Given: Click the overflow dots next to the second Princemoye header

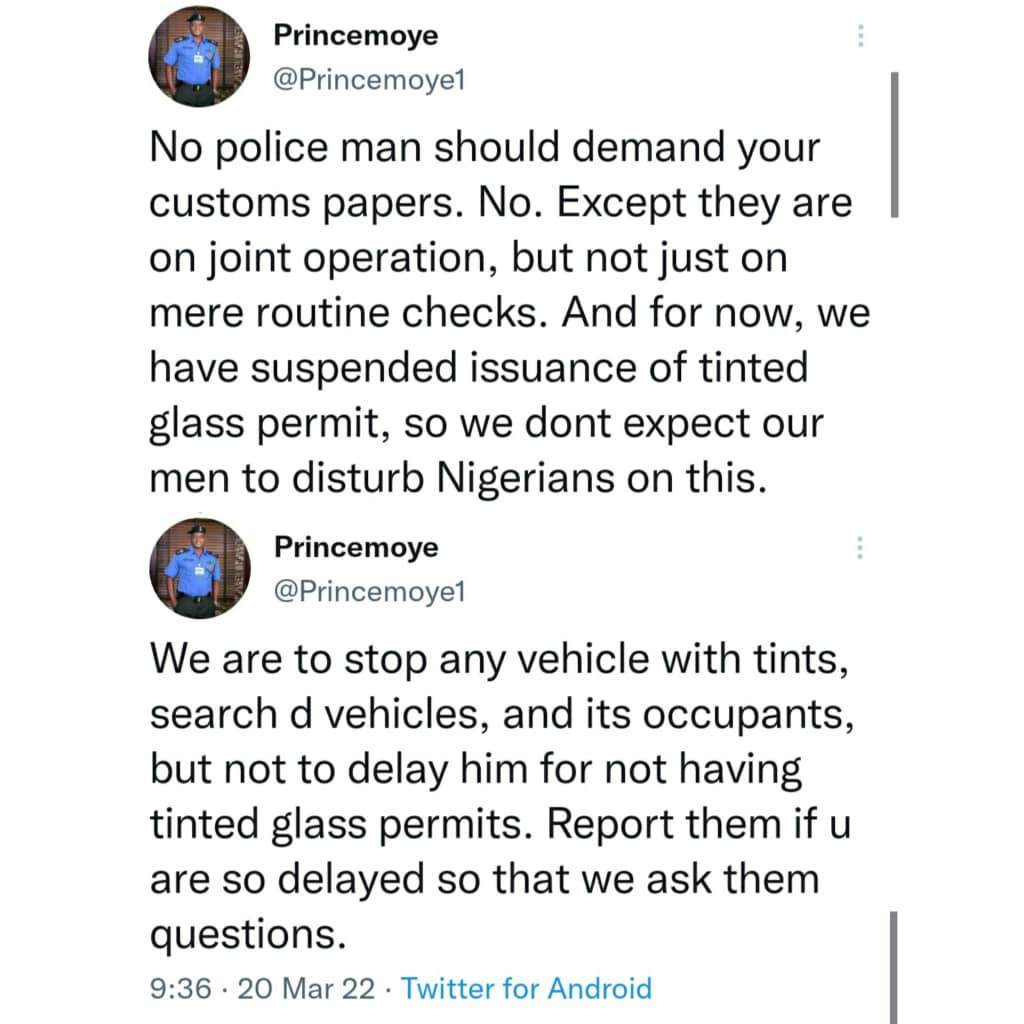Looking at the screenshot, I should (x=861, y=547).
